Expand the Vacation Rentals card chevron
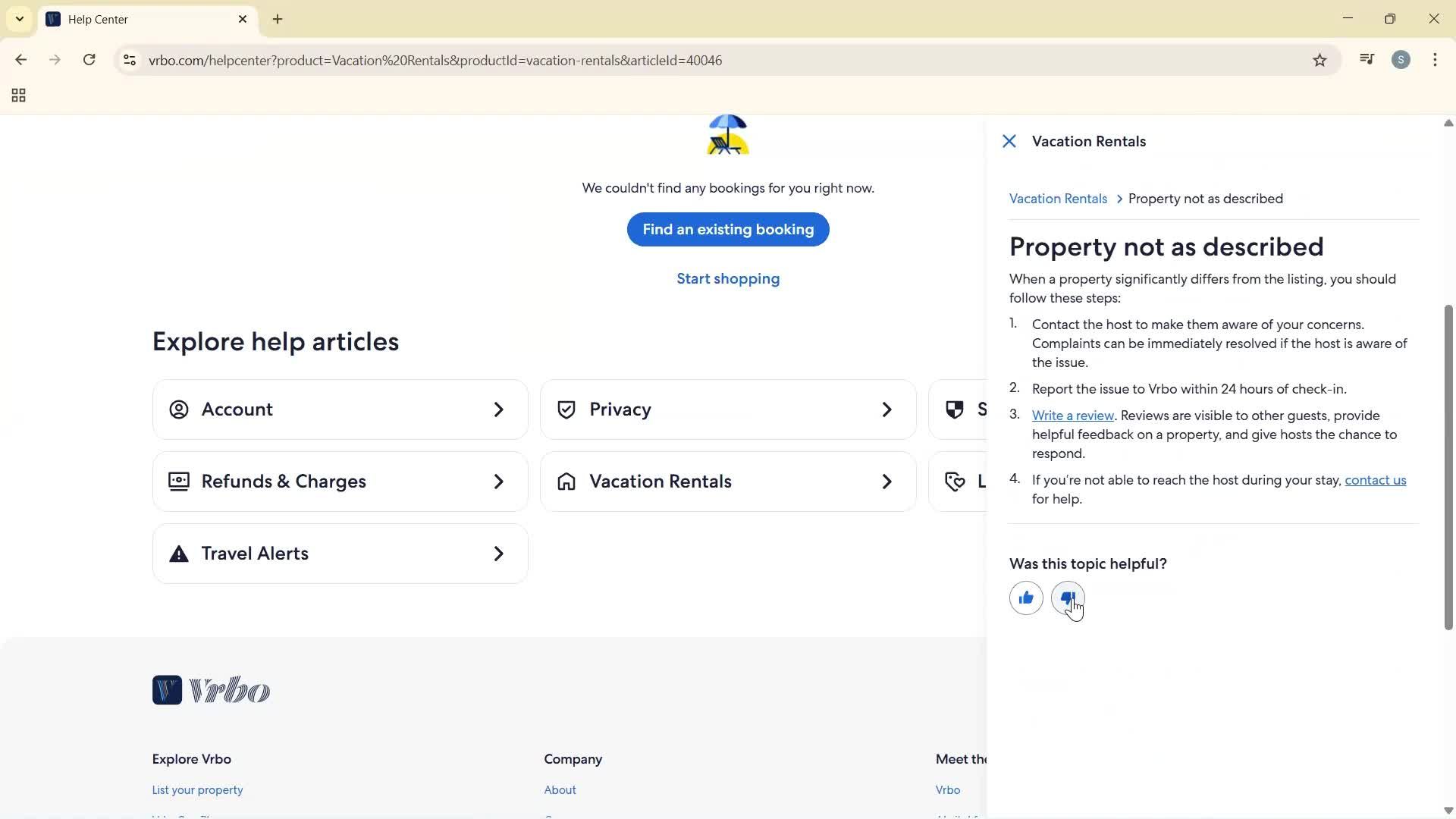Image resolution: width=1456 pixels, height=819 pixels. tap(886, 481)
